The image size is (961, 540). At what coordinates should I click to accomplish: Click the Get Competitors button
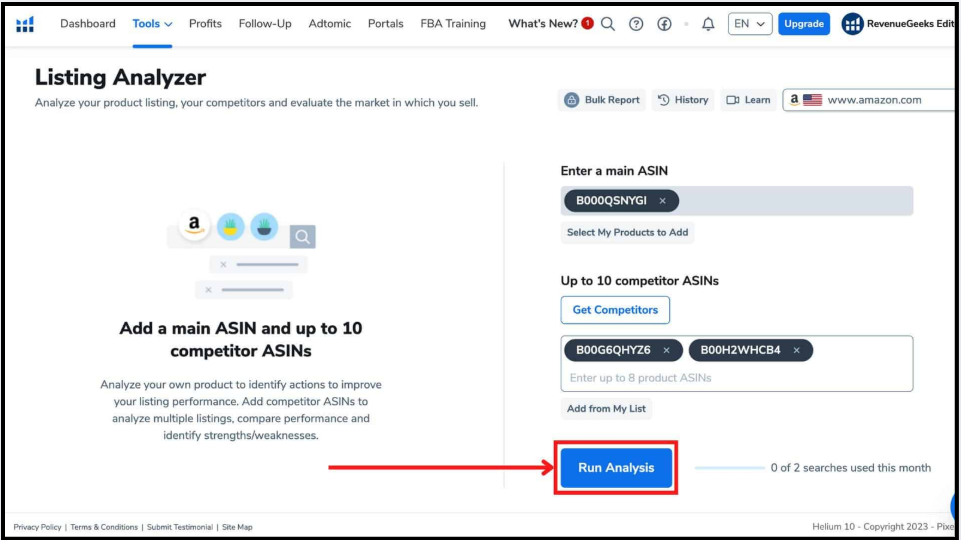[x=615, y=310]
